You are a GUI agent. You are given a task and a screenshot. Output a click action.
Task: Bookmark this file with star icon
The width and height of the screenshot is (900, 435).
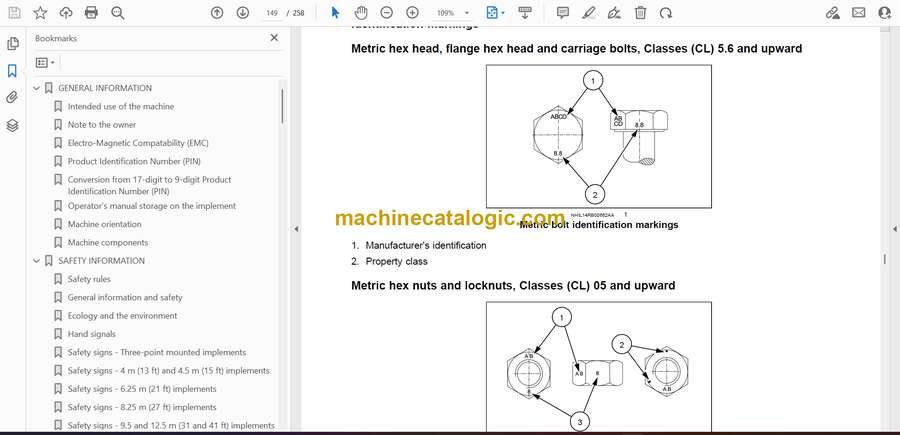pos(40,13)
